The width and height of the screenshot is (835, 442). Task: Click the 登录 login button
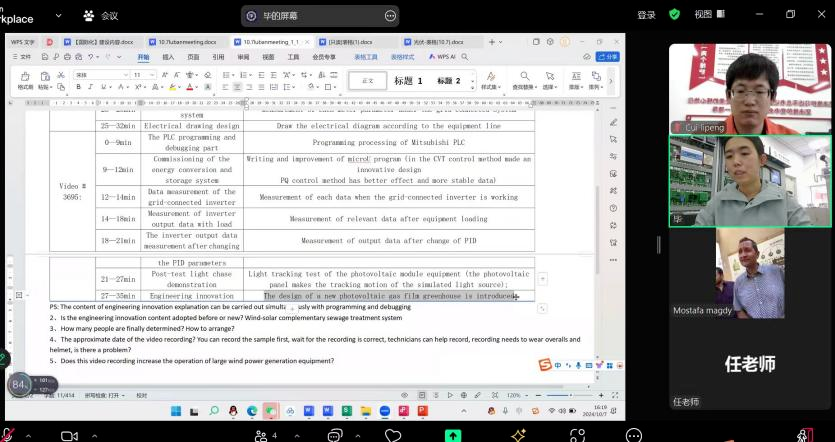pos(646,14)
